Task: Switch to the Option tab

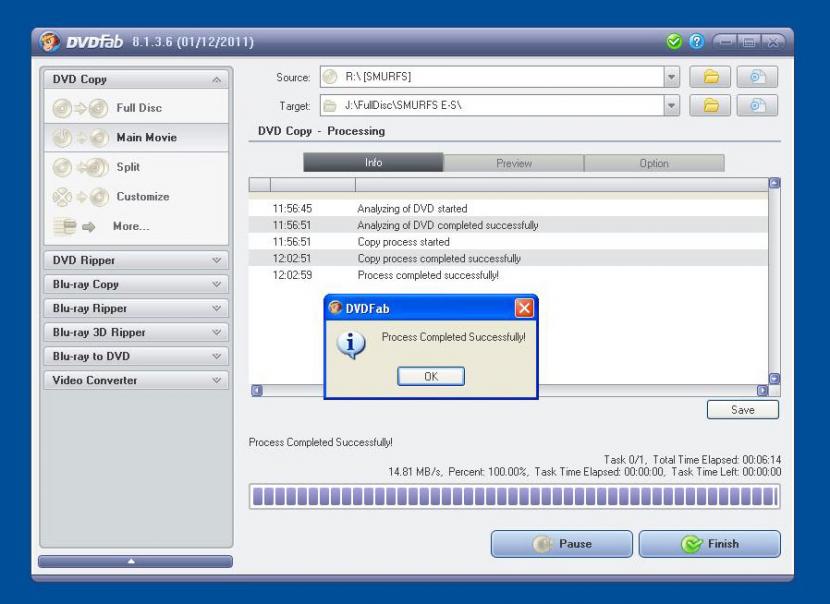Action: click(654, 163)
